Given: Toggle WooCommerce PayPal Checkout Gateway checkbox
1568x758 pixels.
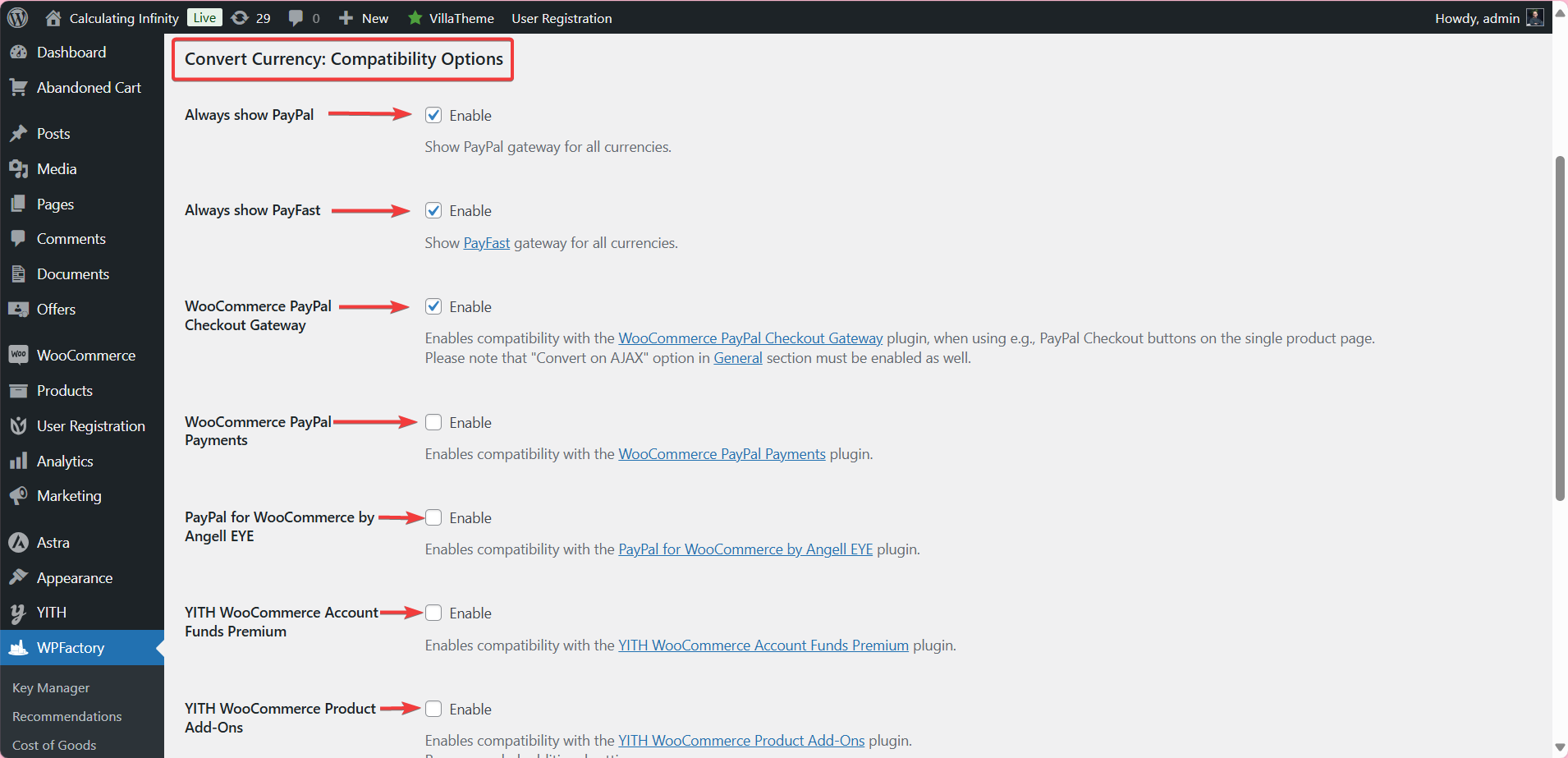Looking at the screenshot, I should pyautogui.click(x=433, y=306).
